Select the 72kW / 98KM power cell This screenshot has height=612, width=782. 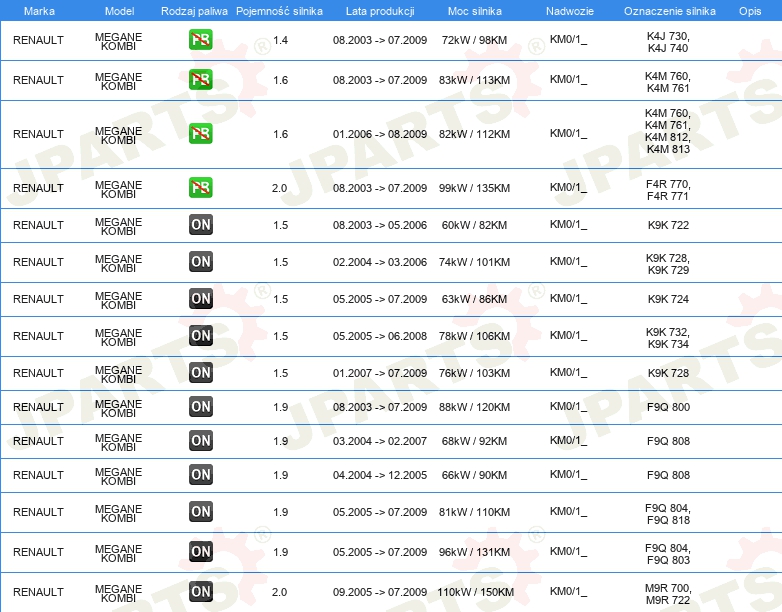[x=474, y=40]
